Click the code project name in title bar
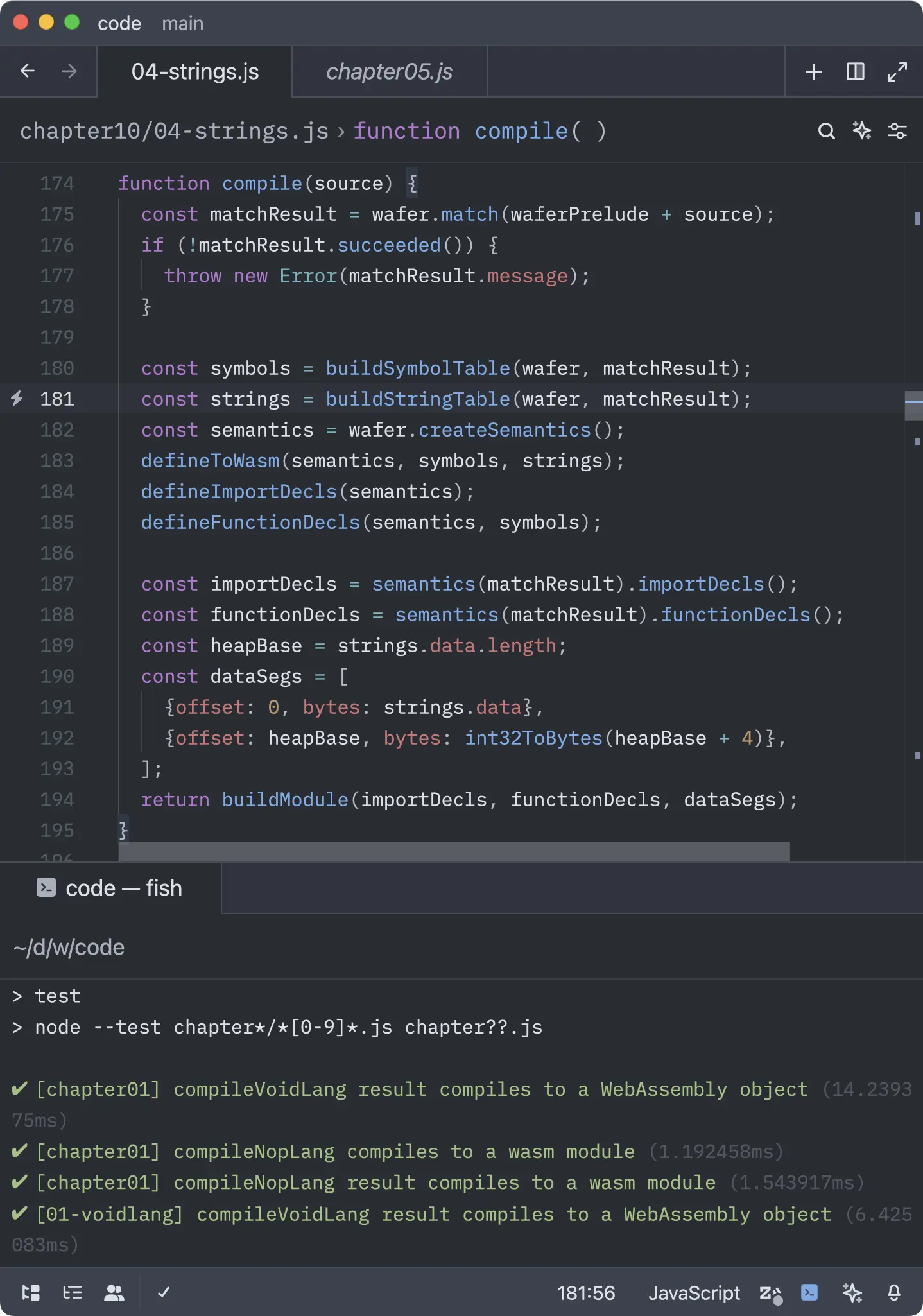Viewport: 923px width, 1316px height. [119, 24]
